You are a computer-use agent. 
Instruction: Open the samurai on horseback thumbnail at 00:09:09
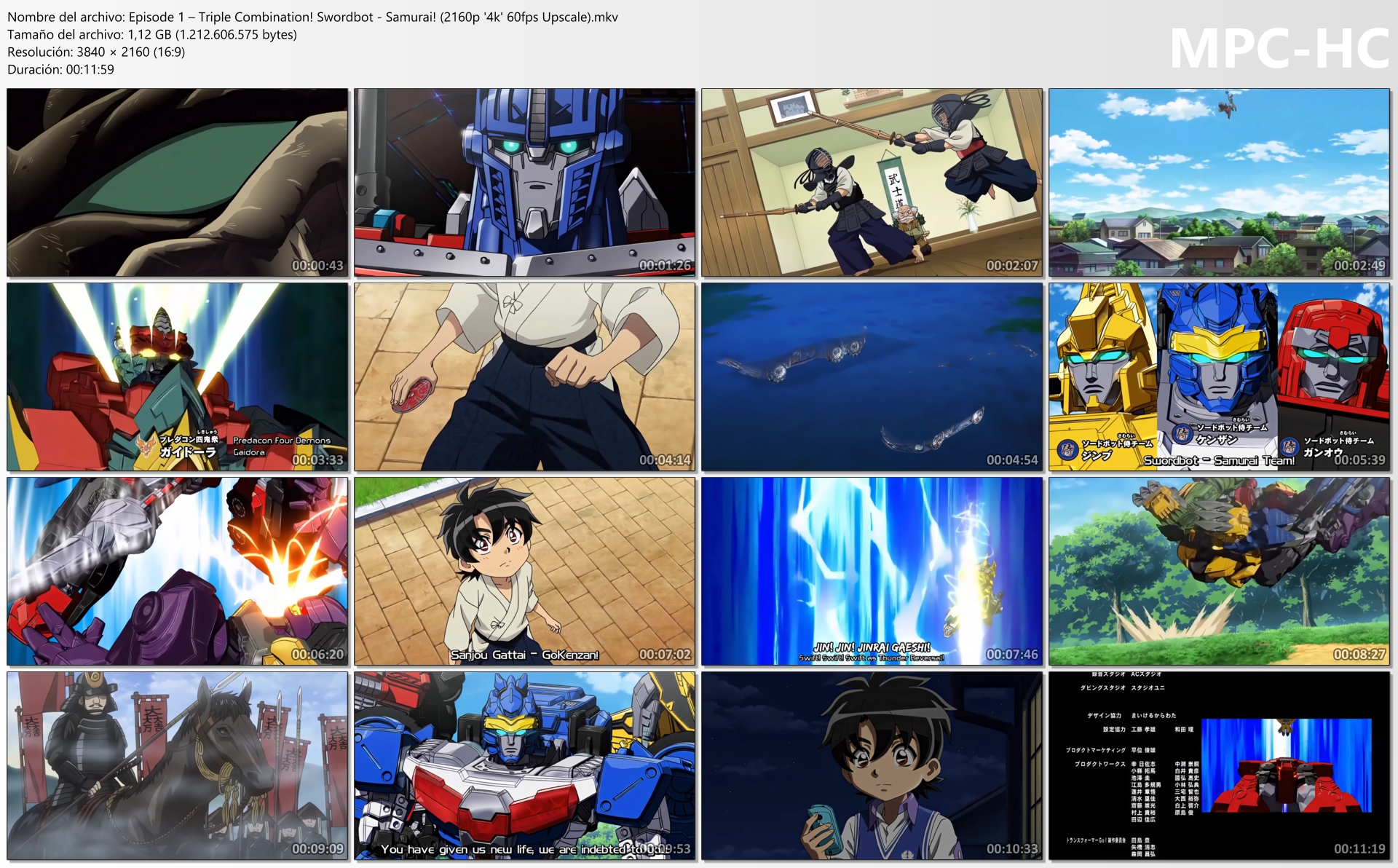pyautogui.click(x=178, y=766)
